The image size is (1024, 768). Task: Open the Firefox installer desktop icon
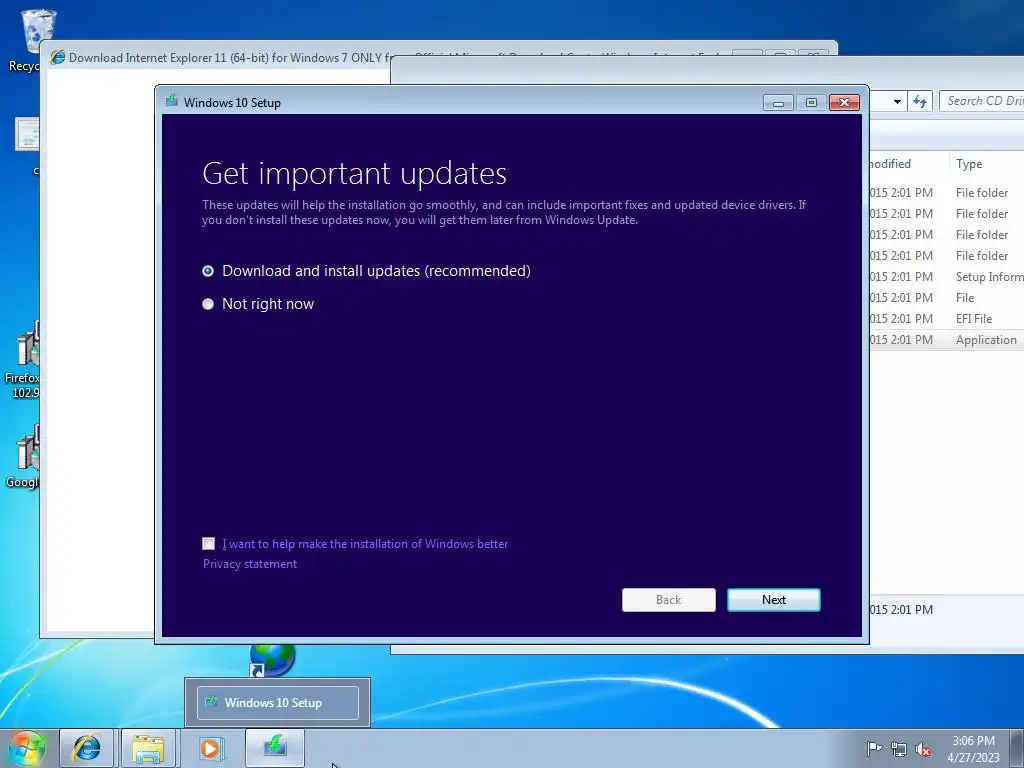[x=22, y=360]
